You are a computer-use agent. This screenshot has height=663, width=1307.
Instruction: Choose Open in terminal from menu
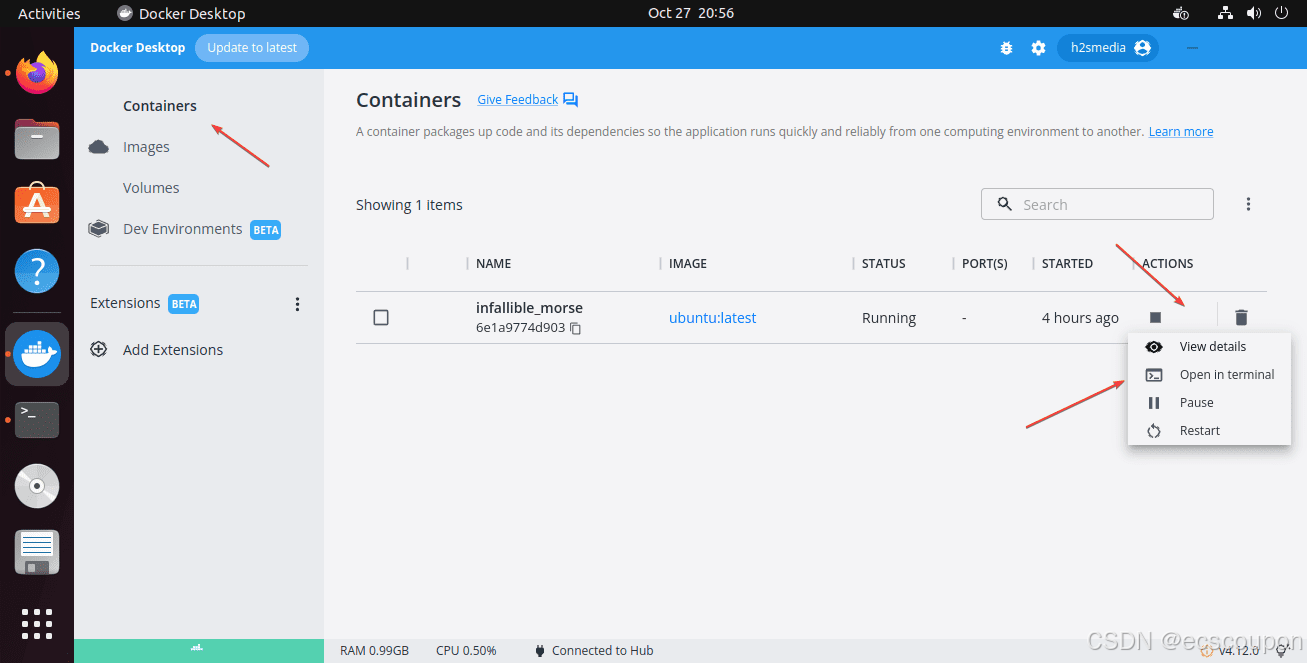click(1209, 375)
